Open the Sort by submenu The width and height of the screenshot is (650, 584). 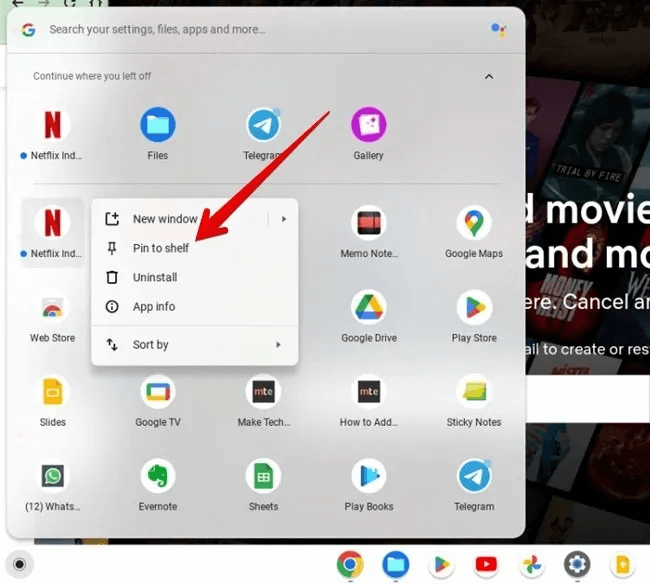[x=194, y=344]
